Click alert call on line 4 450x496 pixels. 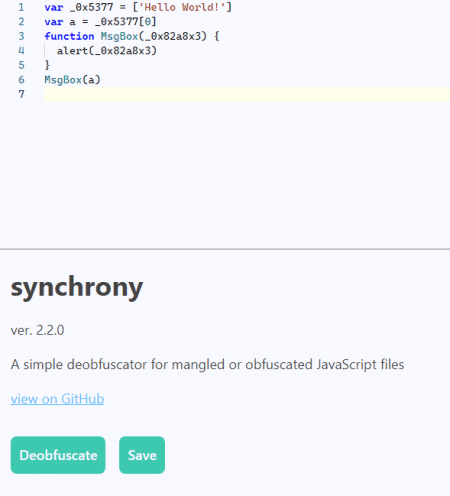coord(106,51)
